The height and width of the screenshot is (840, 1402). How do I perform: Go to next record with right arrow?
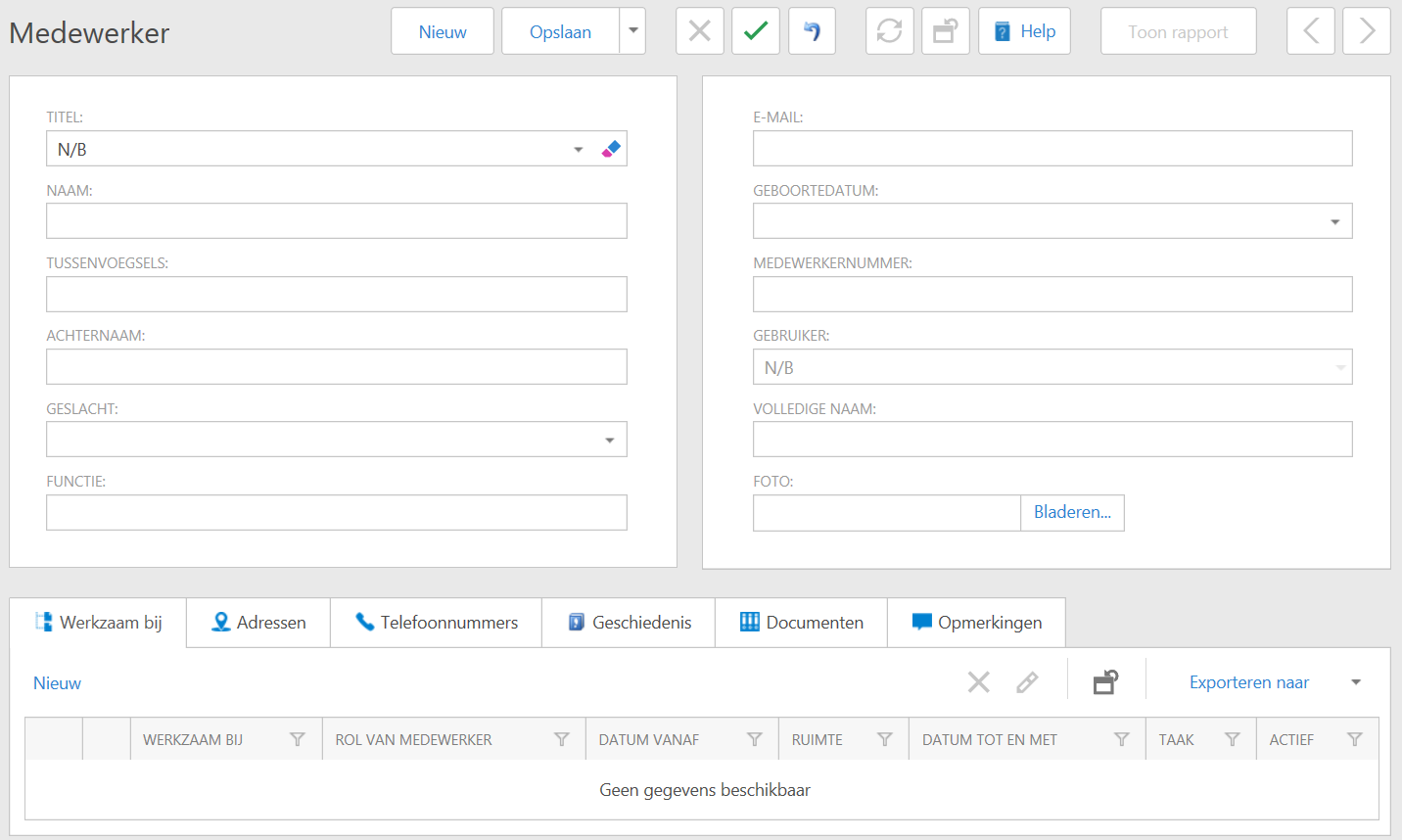point(1367,31)
